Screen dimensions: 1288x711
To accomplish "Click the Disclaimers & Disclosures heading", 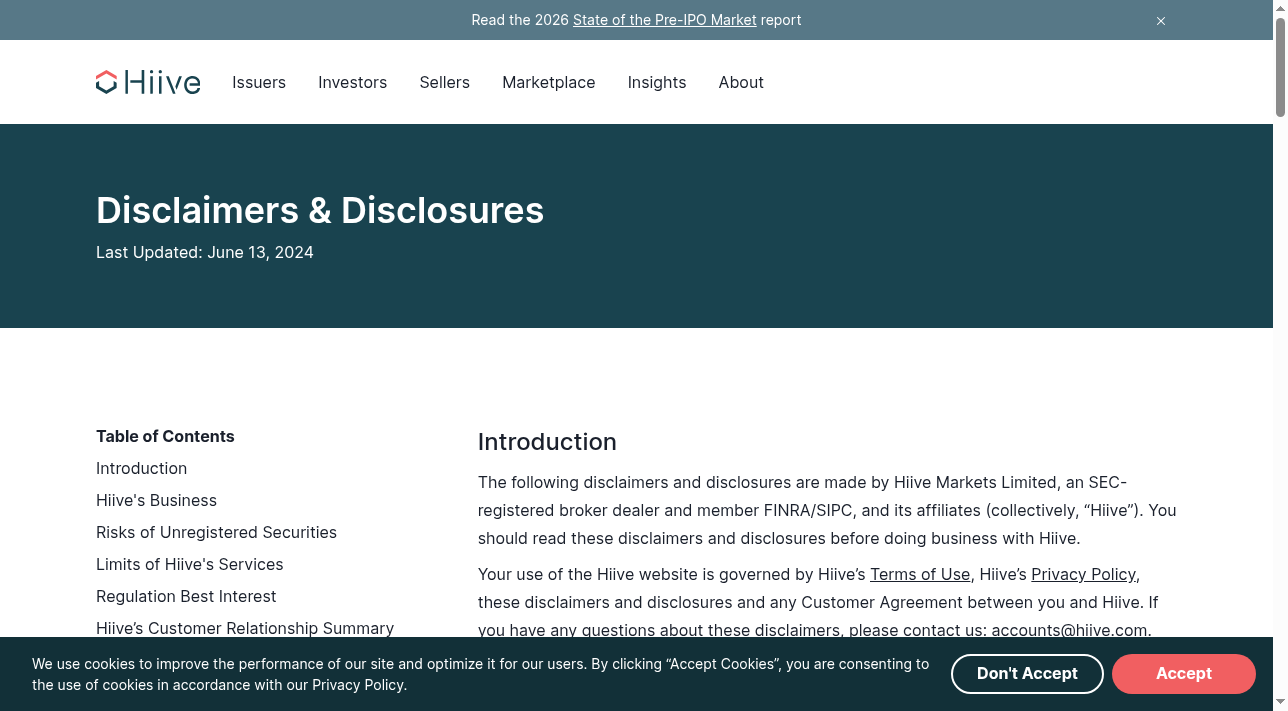I will click(320, 210).
